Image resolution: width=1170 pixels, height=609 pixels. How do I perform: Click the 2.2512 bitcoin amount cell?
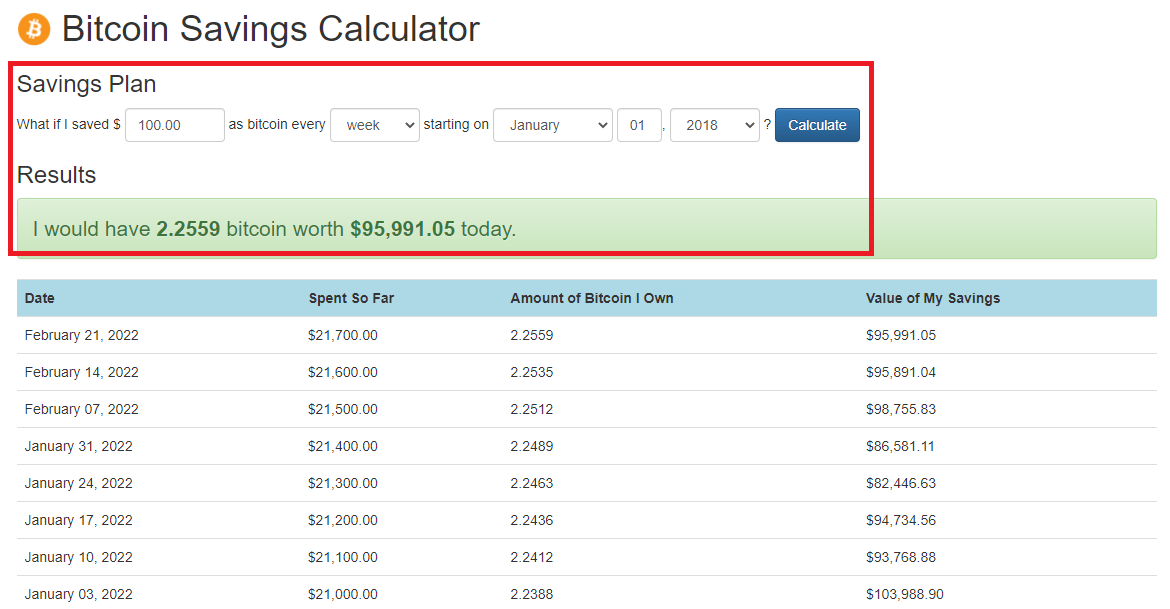coord(532,409)
